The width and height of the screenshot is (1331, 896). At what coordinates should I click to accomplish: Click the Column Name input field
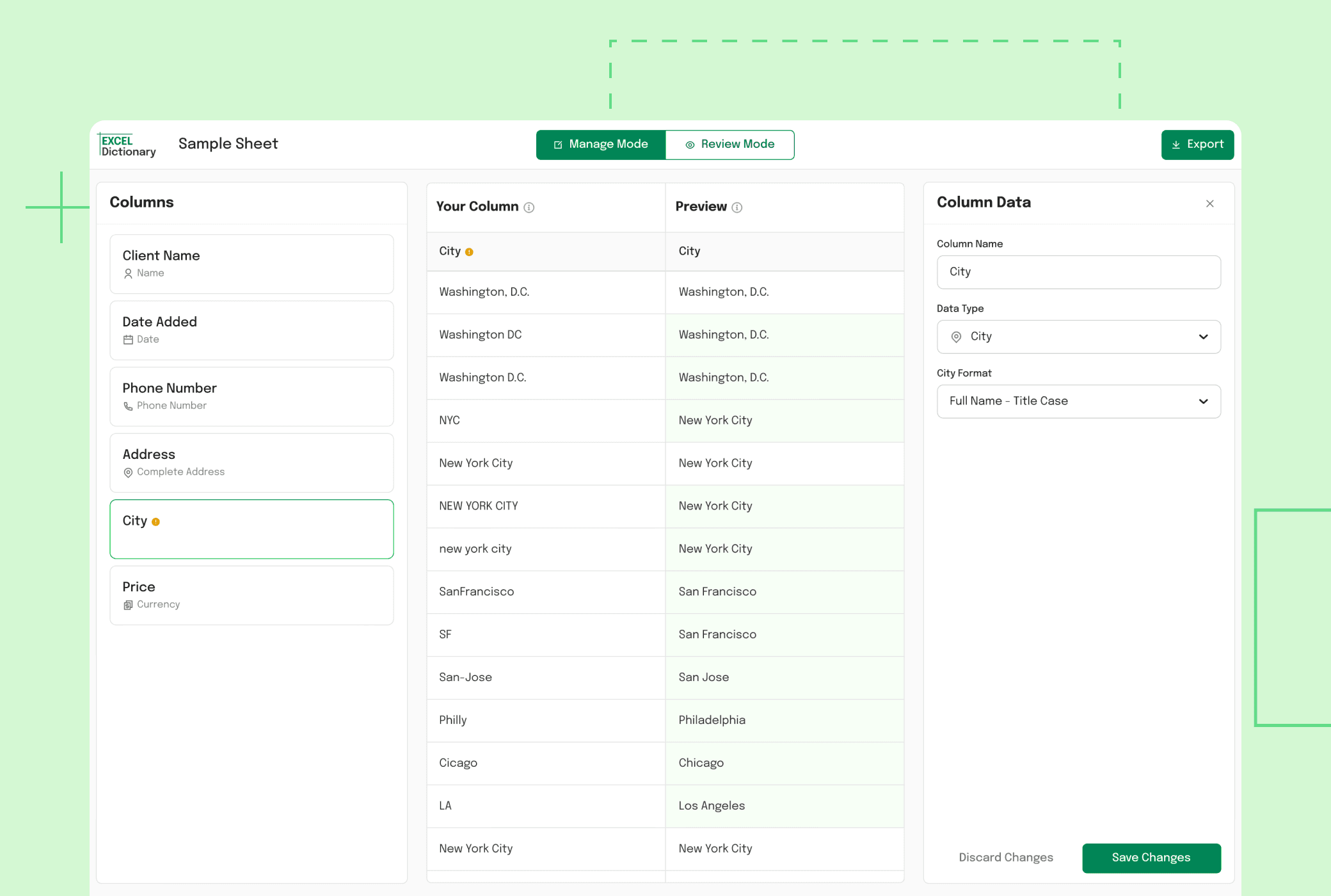click(1078, 272)
